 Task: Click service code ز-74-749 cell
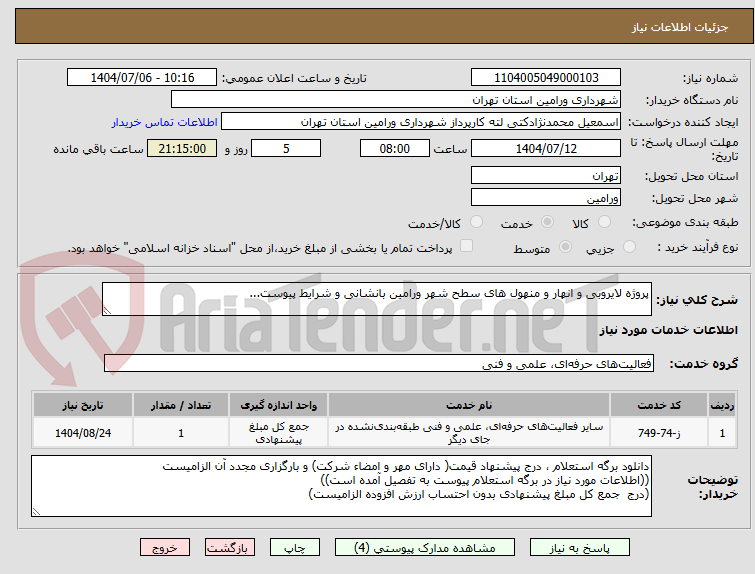tap(658, 433)
